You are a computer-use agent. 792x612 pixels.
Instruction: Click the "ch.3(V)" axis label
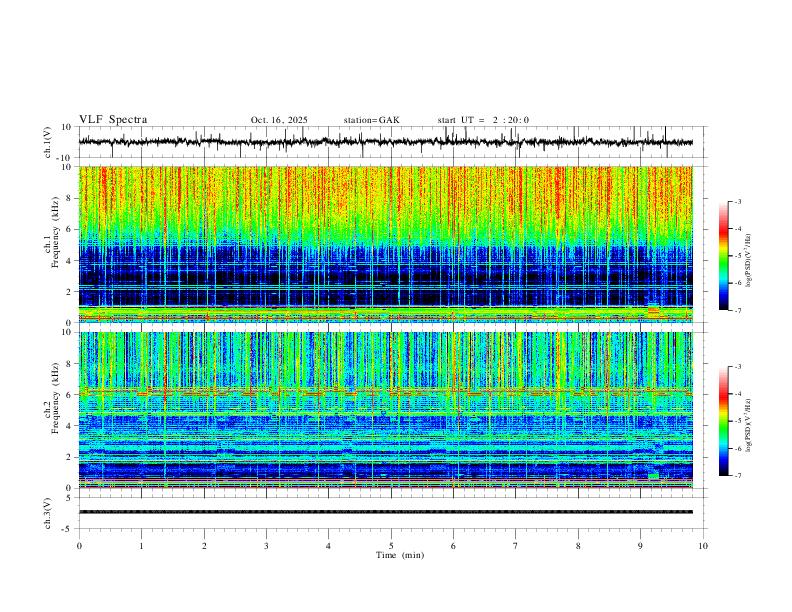tap(48, 513)
